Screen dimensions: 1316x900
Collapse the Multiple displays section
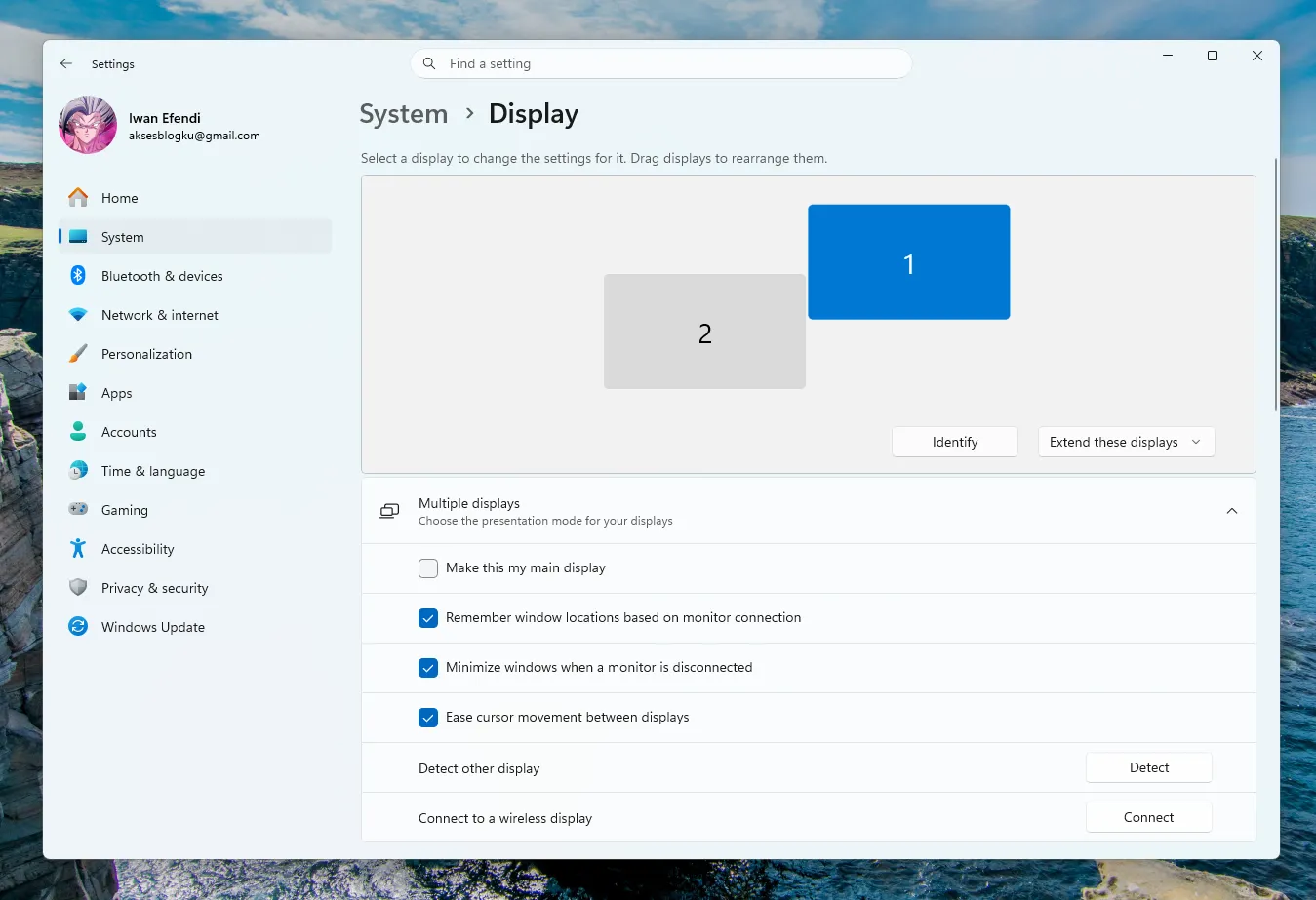coord(1231,510)
